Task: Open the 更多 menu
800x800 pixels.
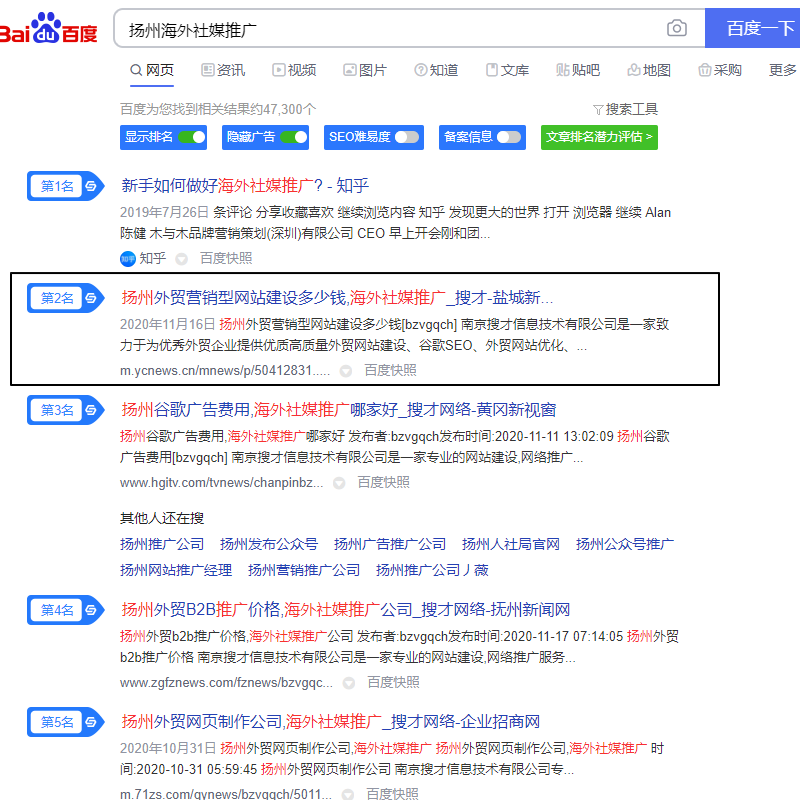Action: 783,70
